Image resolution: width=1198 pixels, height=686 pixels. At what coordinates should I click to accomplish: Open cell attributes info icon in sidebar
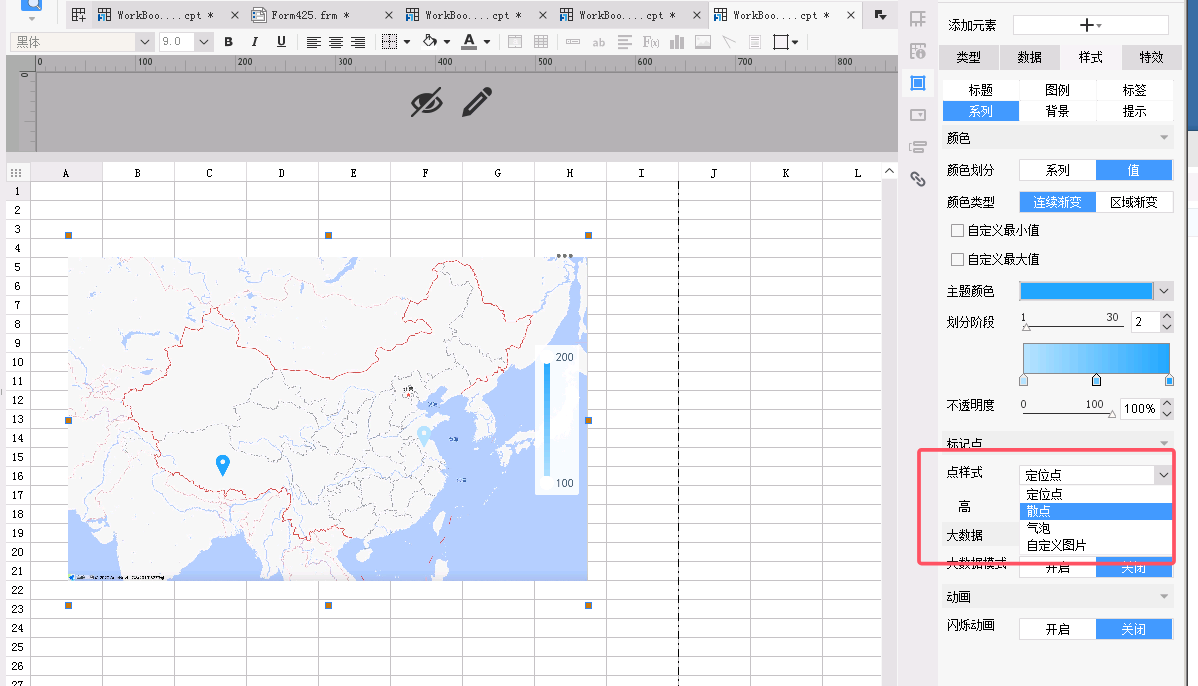pos(918,51)
